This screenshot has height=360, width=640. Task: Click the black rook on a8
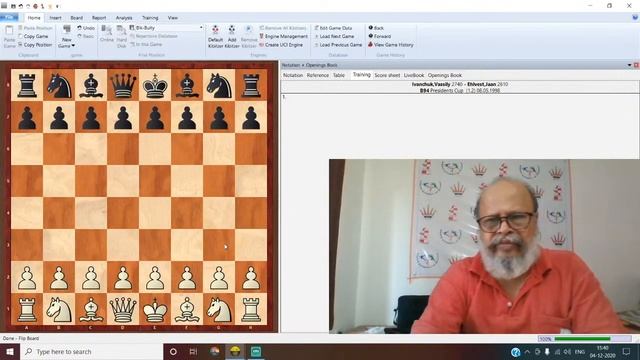click(x=27, y=85)
